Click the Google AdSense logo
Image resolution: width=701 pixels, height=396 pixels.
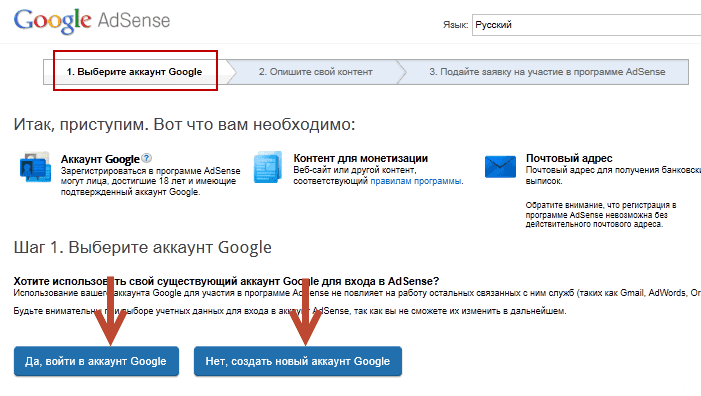coord(92,21)
